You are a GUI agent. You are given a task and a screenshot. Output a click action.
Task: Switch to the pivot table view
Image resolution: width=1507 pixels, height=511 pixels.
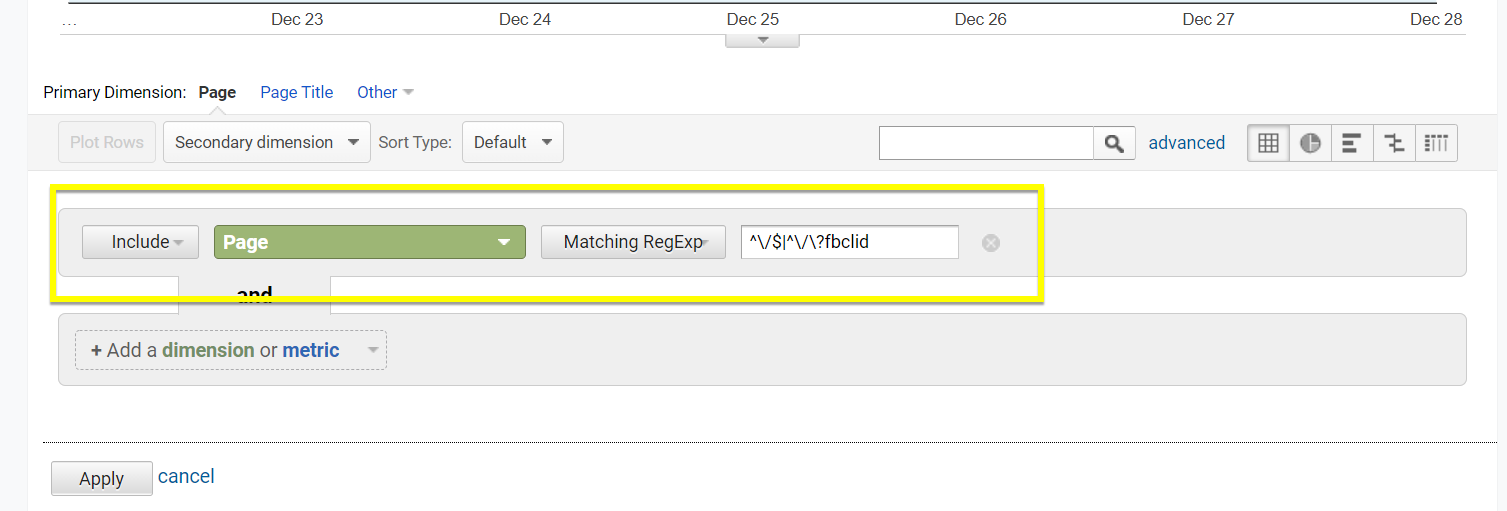click(1436, 143)
